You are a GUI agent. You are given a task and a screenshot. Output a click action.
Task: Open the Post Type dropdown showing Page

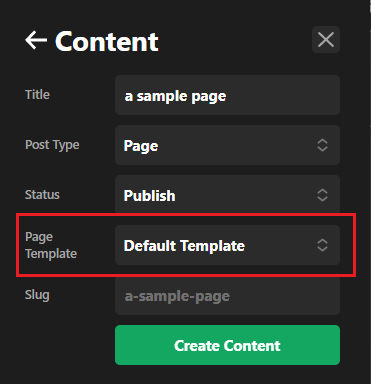click(x=227, y=145)
